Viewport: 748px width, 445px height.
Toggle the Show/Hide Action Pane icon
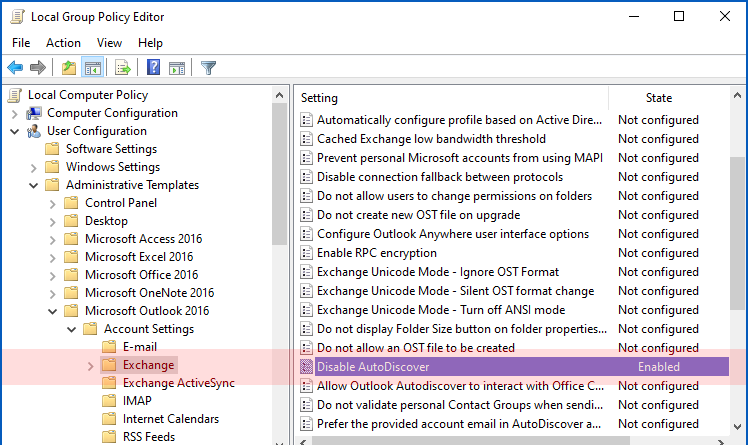[177, 68]
